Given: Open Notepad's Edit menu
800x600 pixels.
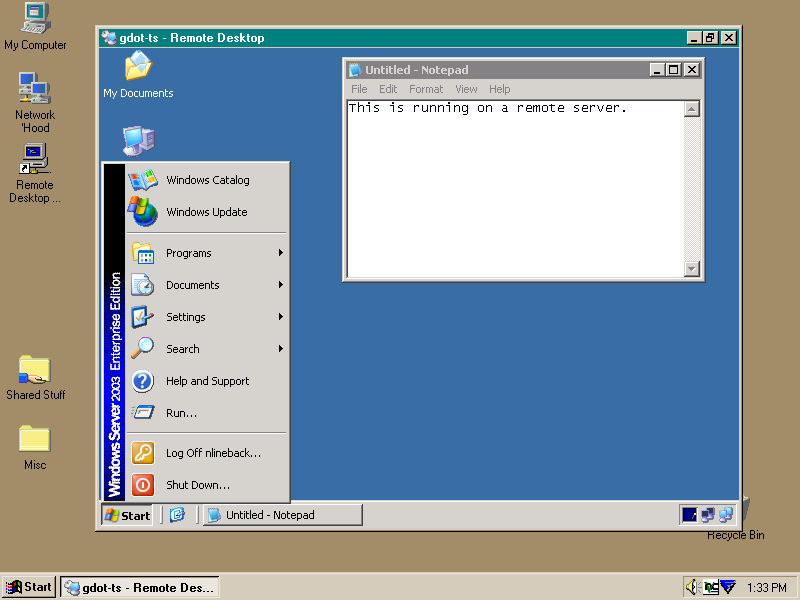Looking at the screenshot, I should click(x=388, y=89).
